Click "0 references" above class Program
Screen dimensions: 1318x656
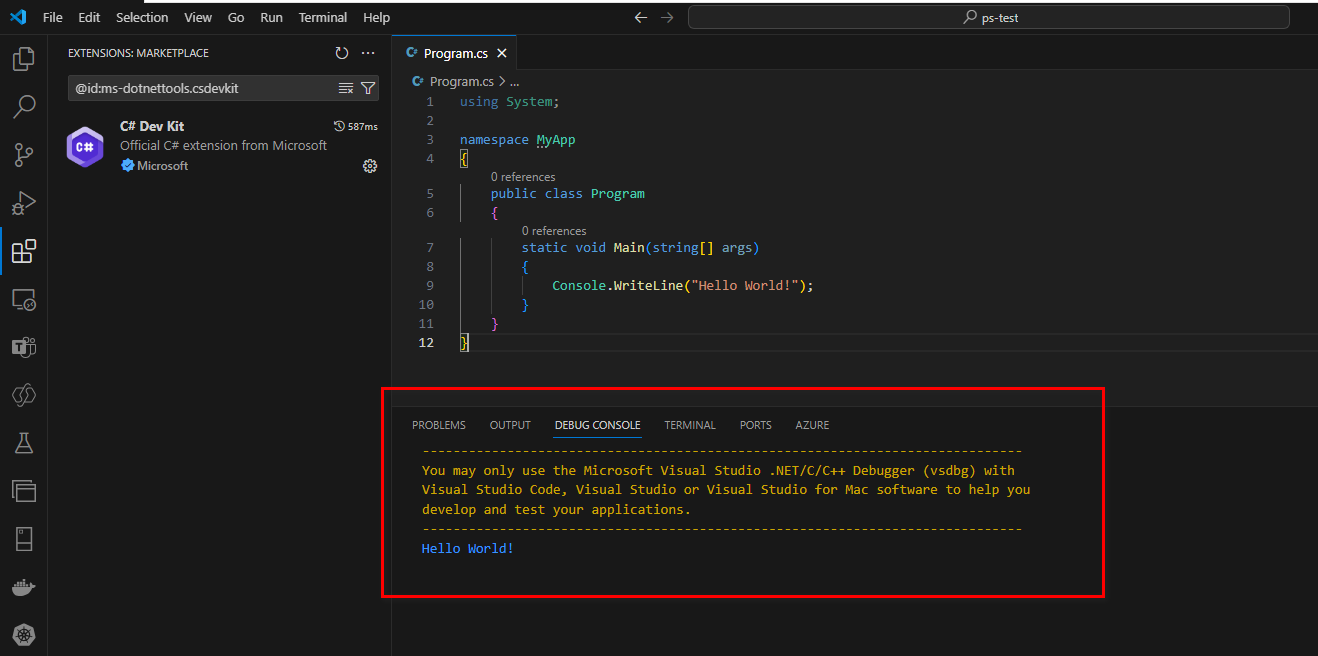tap(523, 177)
